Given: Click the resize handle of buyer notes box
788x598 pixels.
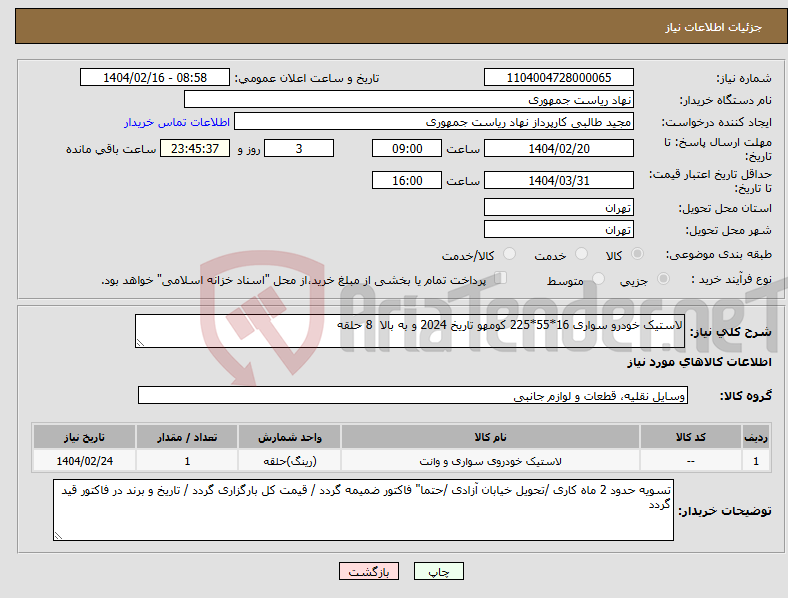Looking at the screenshot, I should (58, 536).
